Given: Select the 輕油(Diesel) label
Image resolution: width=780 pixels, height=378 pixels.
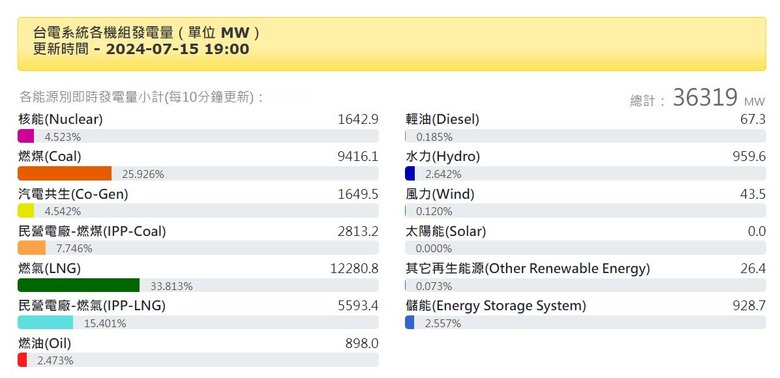Looking at the screenshot, I should click(442, 119).
